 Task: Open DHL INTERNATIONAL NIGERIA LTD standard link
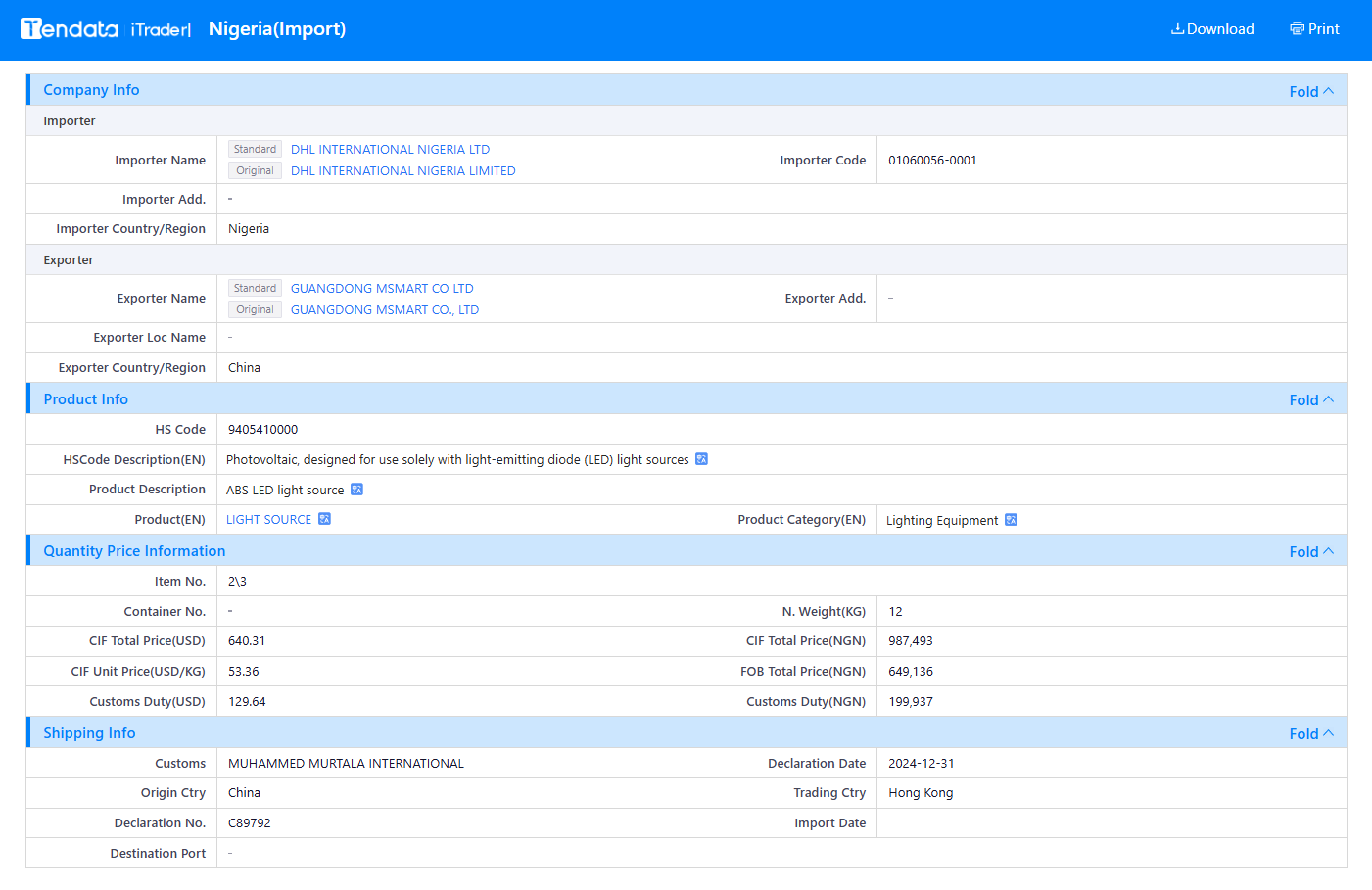coord(390,149)
